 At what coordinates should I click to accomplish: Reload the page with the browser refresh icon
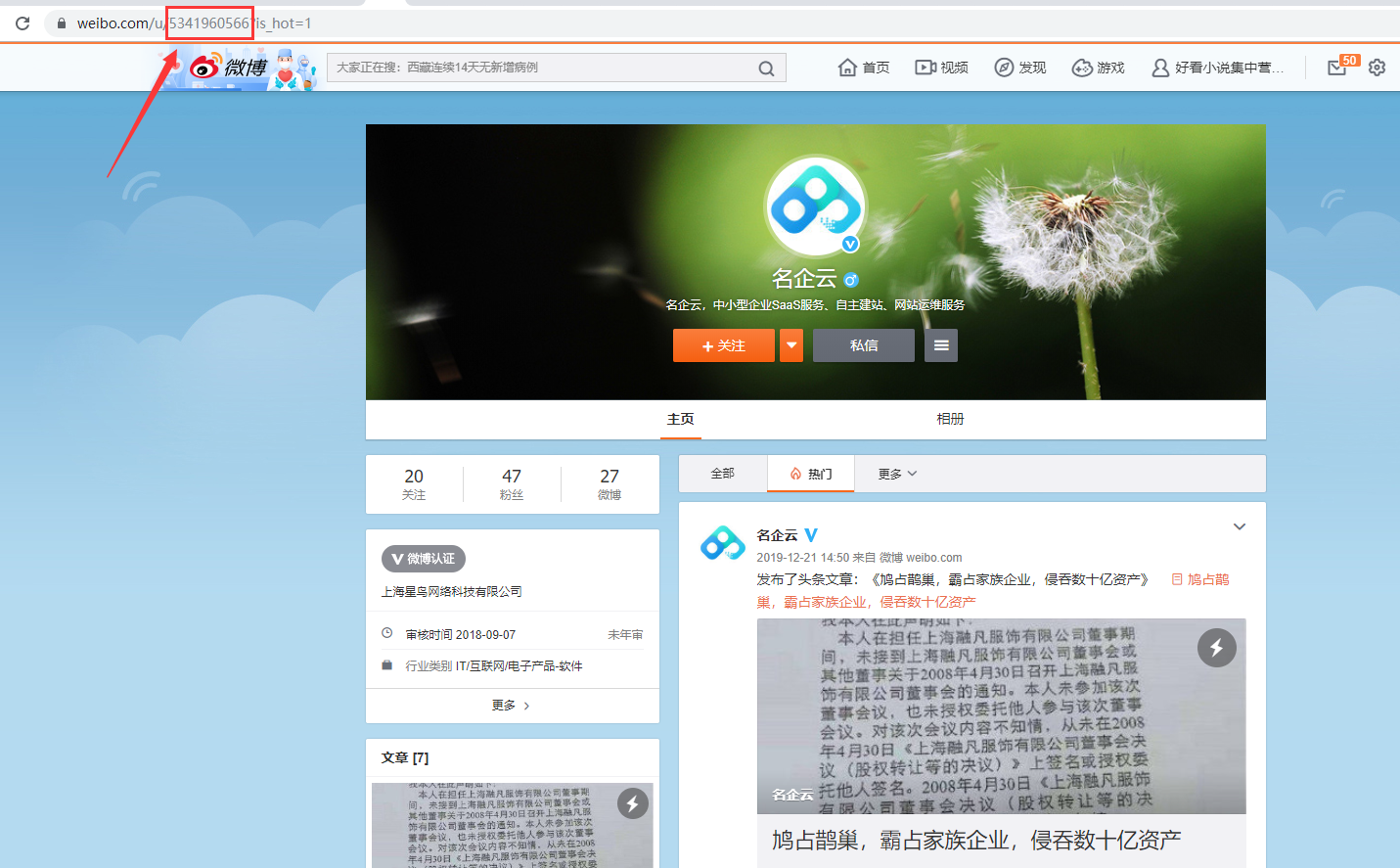[x=22, y=23]
